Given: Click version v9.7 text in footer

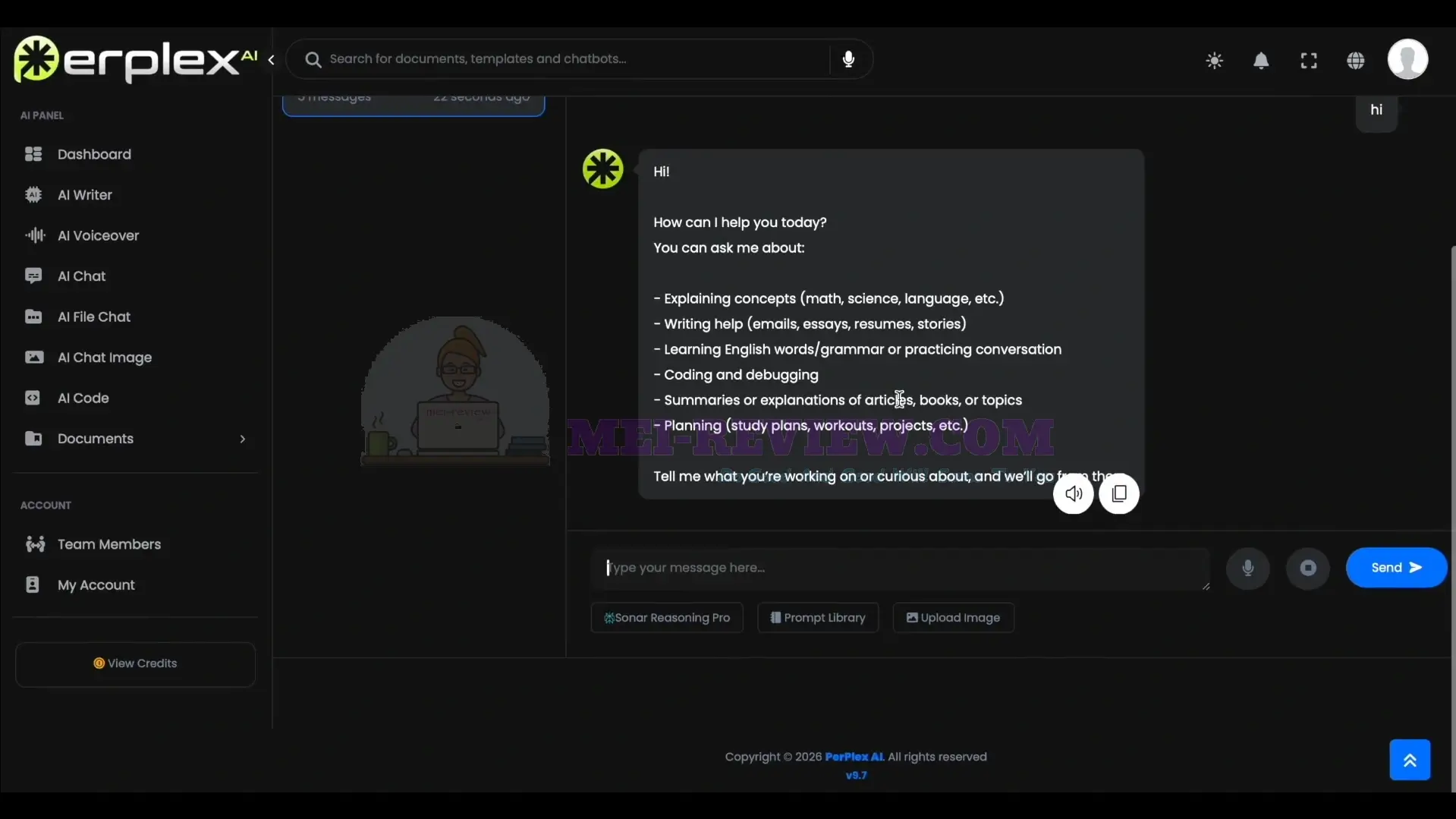Looking at the screenshot, I should (x=856, y=776).
